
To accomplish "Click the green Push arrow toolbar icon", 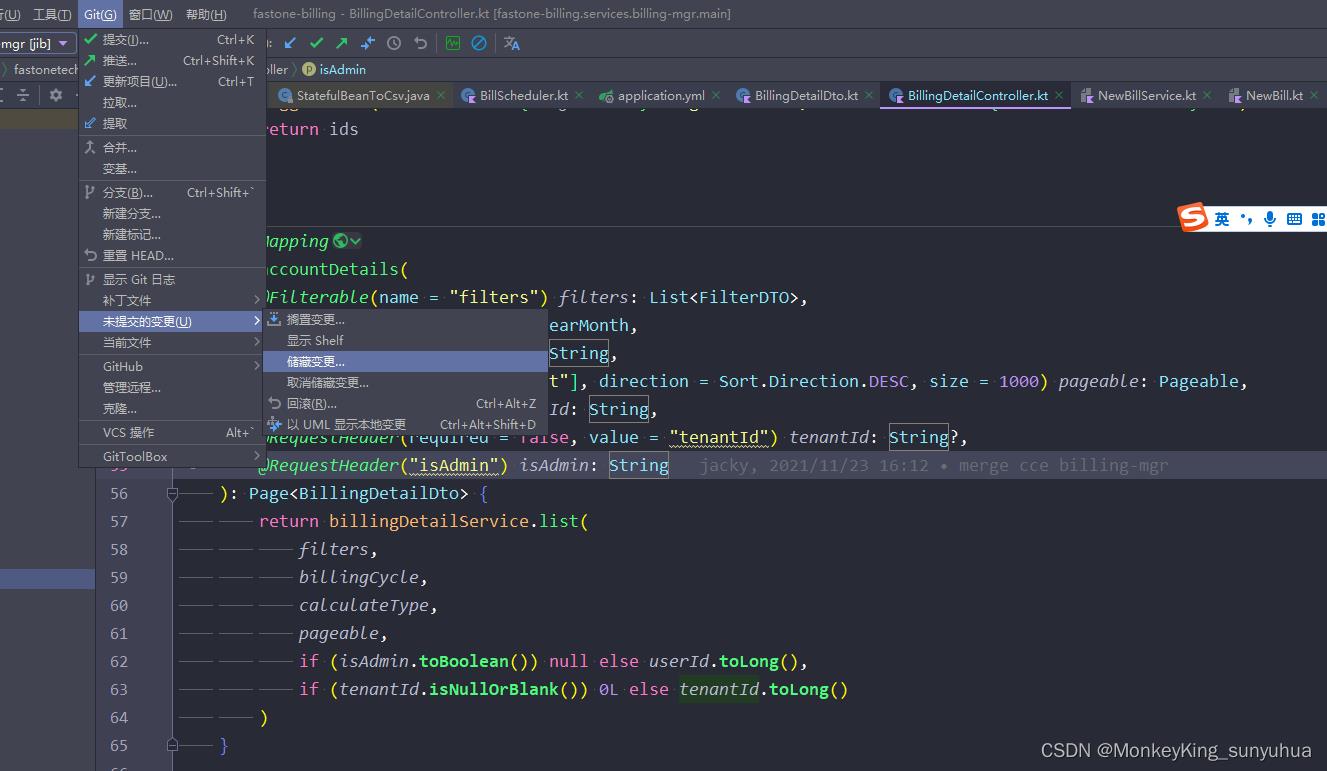I will point(342,43).
